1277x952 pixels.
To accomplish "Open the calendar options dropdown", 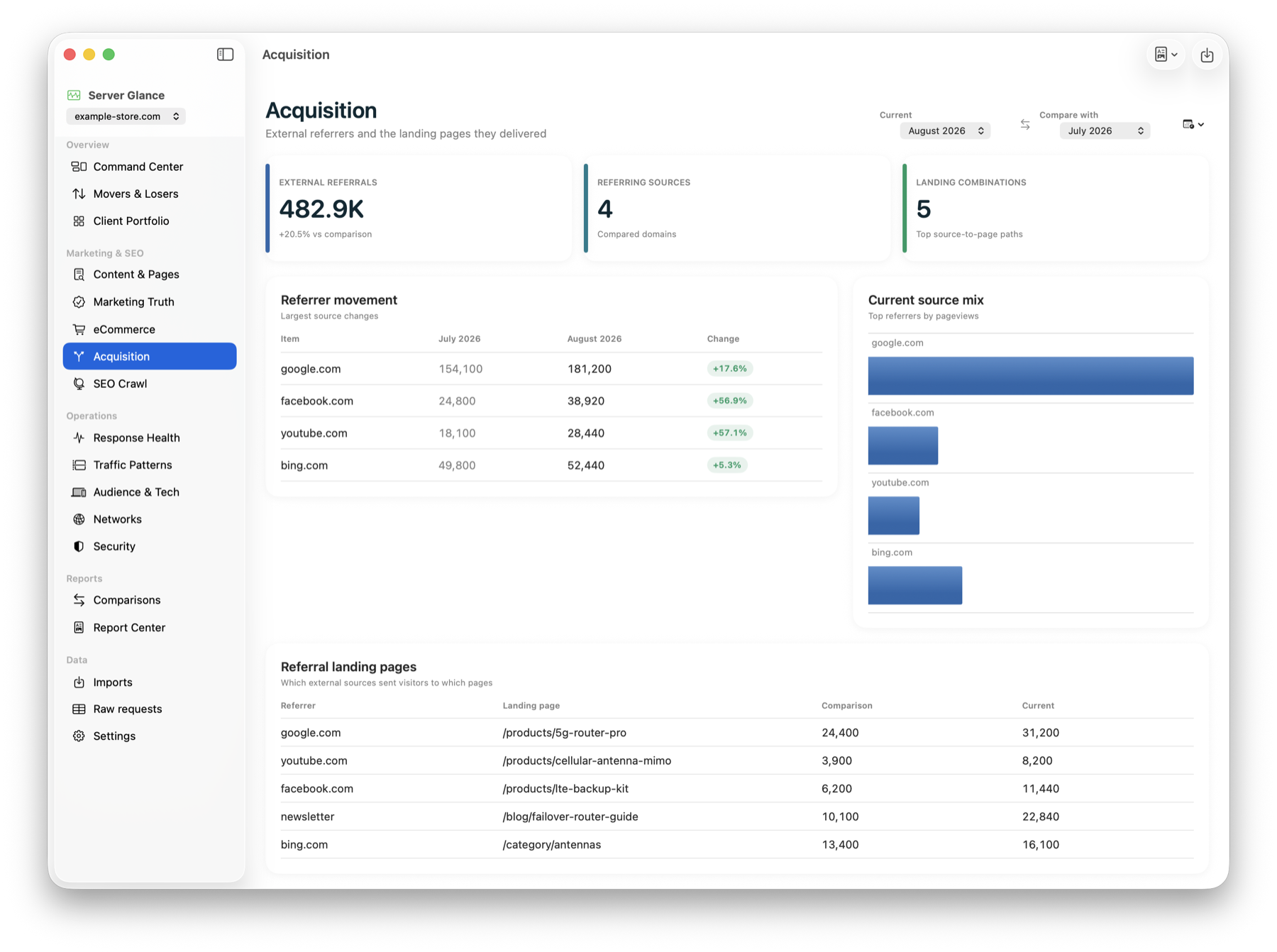I will pyautogui.click(x=1193, y=125).
